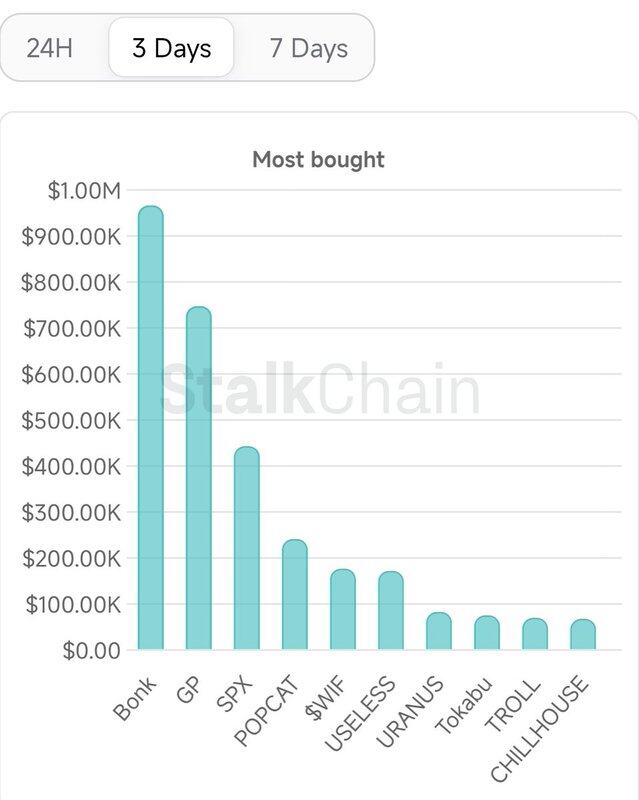Screen dimensions: 639x800
Task: Click the SPX bar
Action: (247, 548)
